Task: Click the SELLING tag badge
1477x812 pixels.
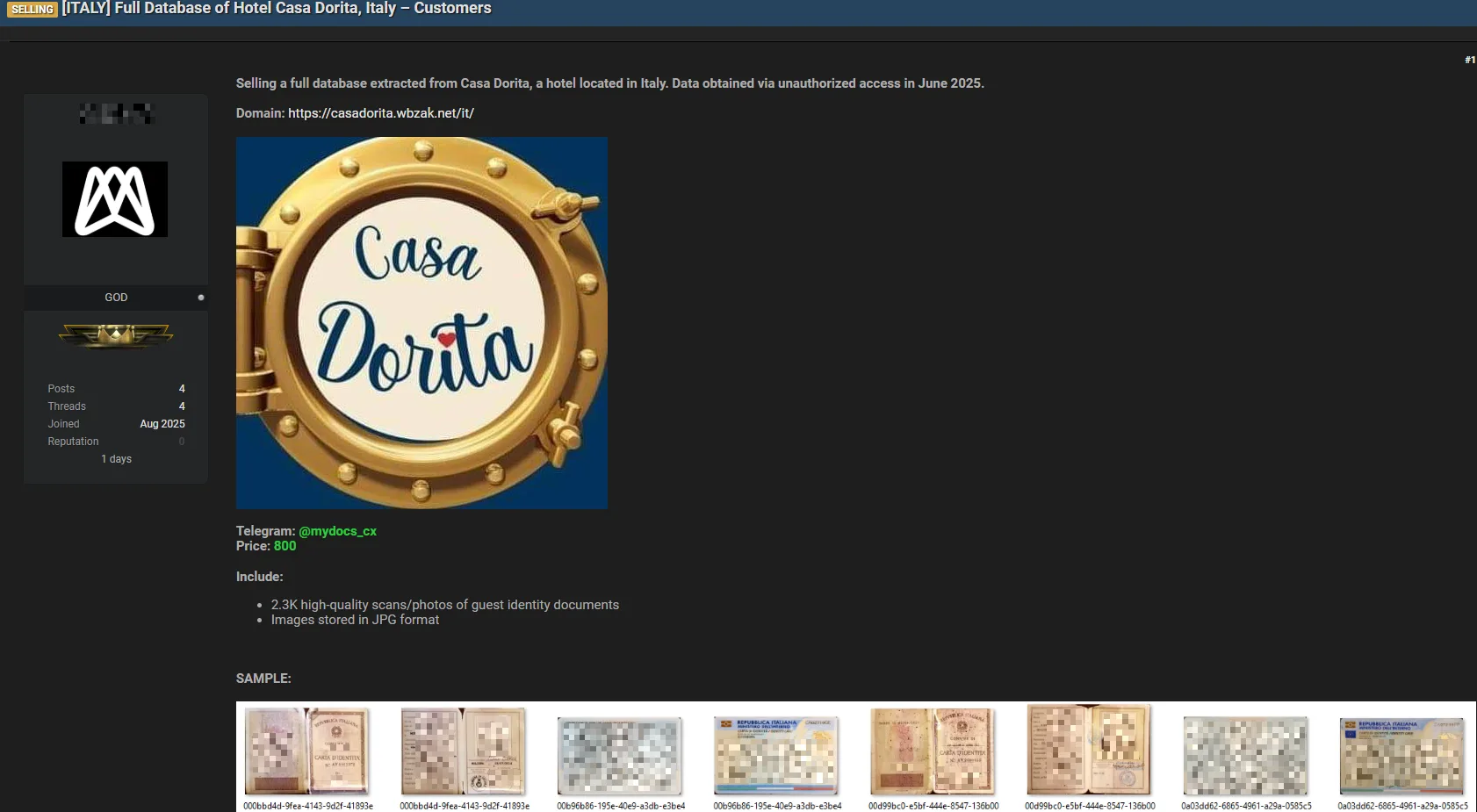Action: click(32, 9)
